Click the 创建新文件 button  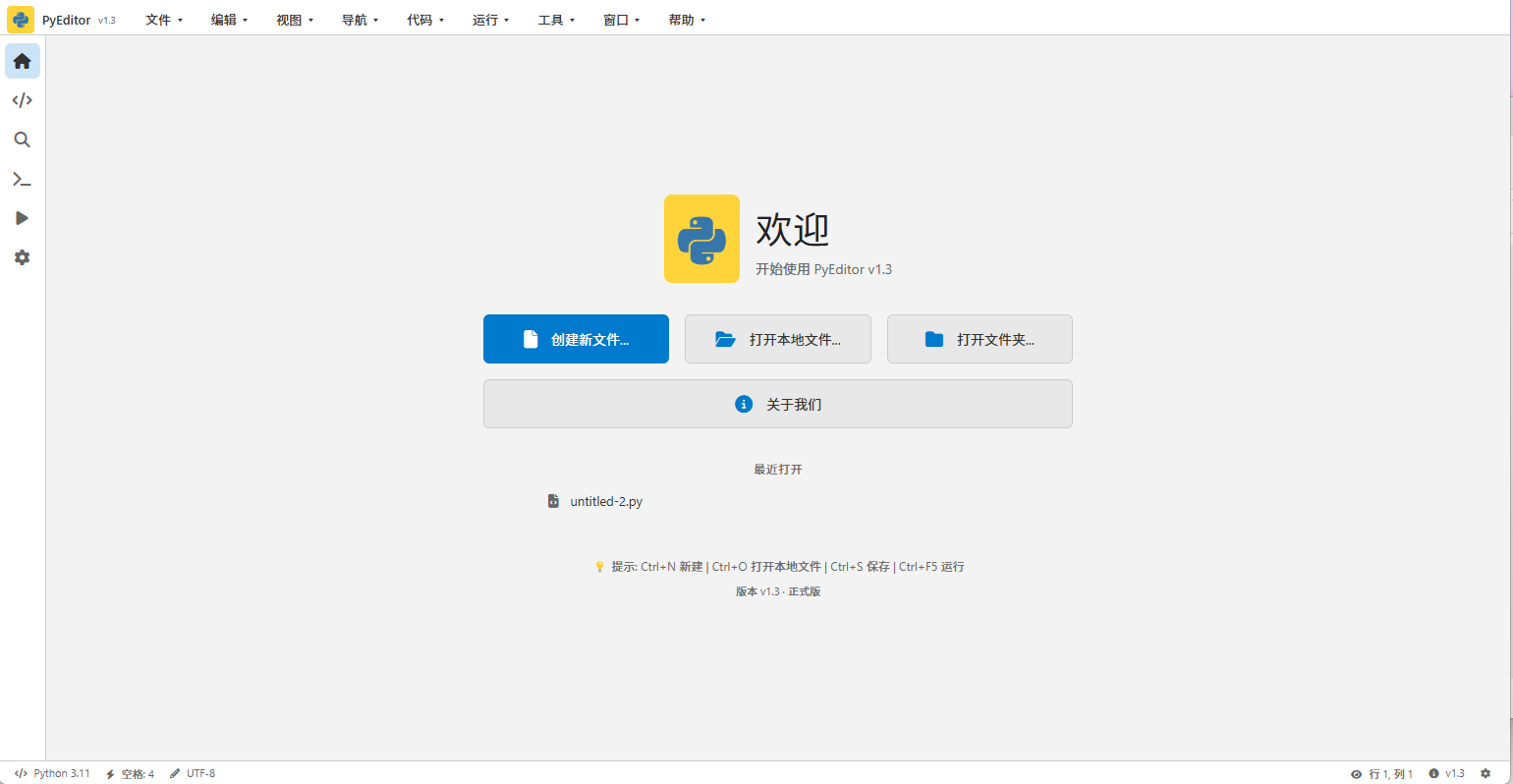pyautogui.click(x=576, y=339)
